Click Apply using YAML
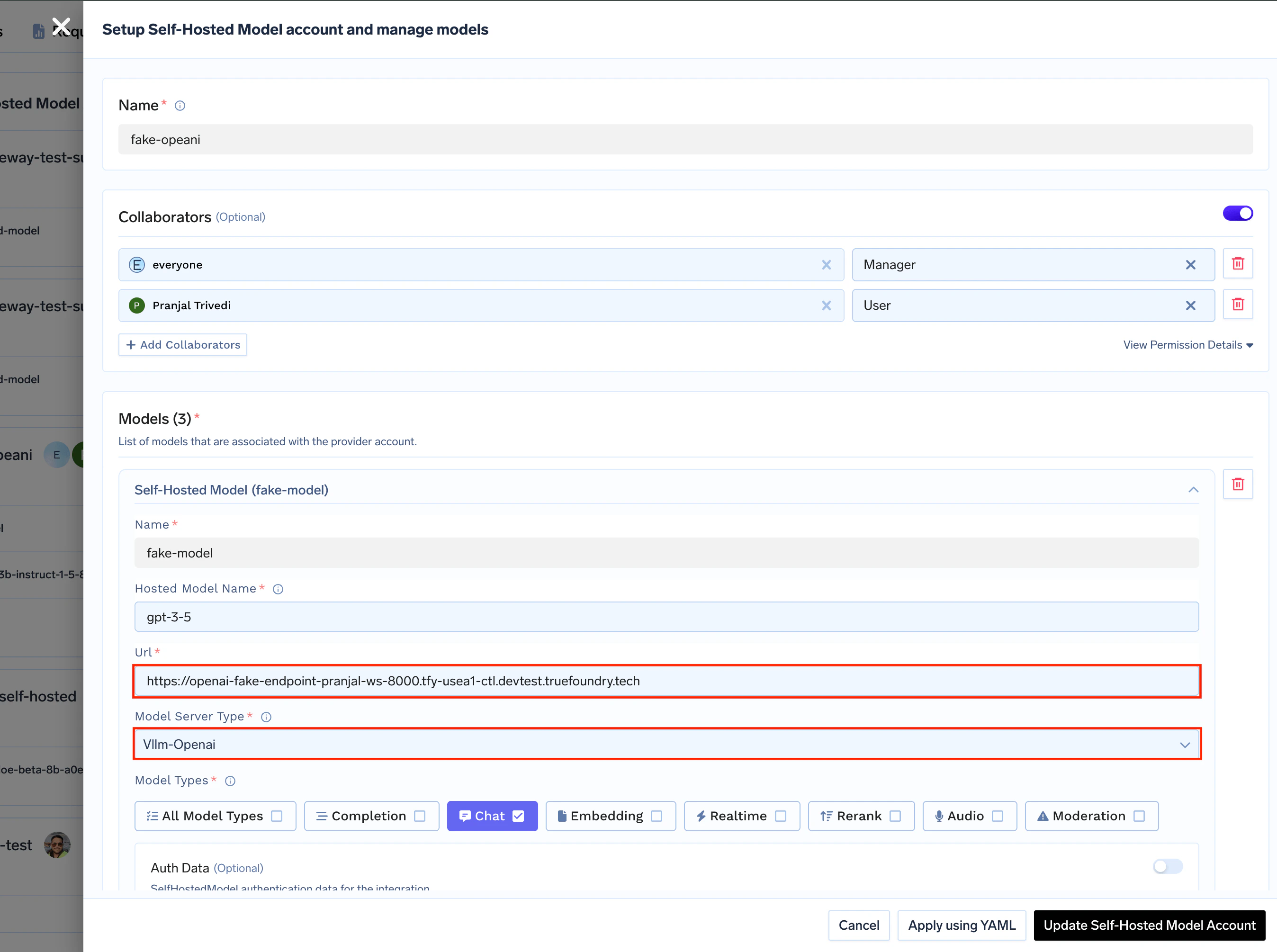The height and width of the screenshot is (952, 1277). [962, 925]
